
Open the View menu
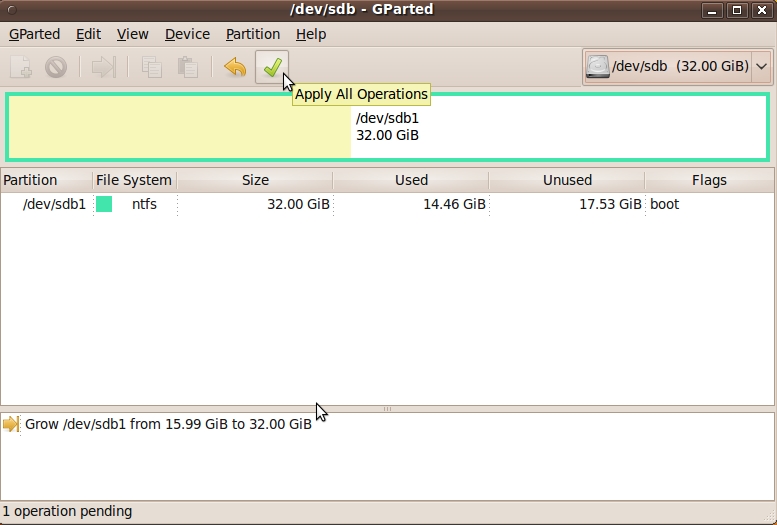pyautogui.click(x=132, y=34)
